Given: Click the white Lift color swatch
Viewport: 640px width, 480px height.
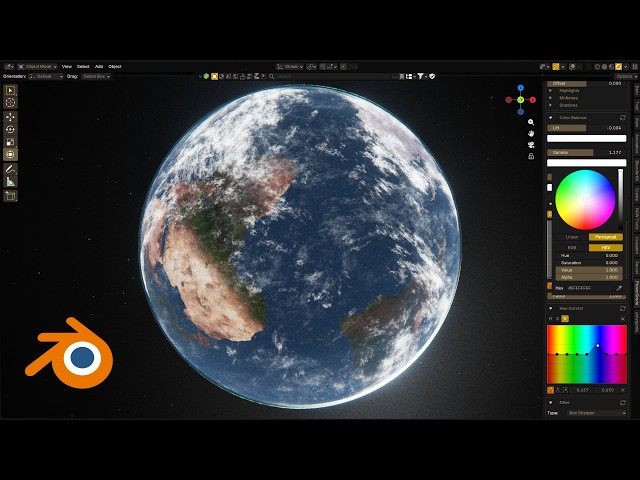Looking at the screenshot, I should coord(587,138).
